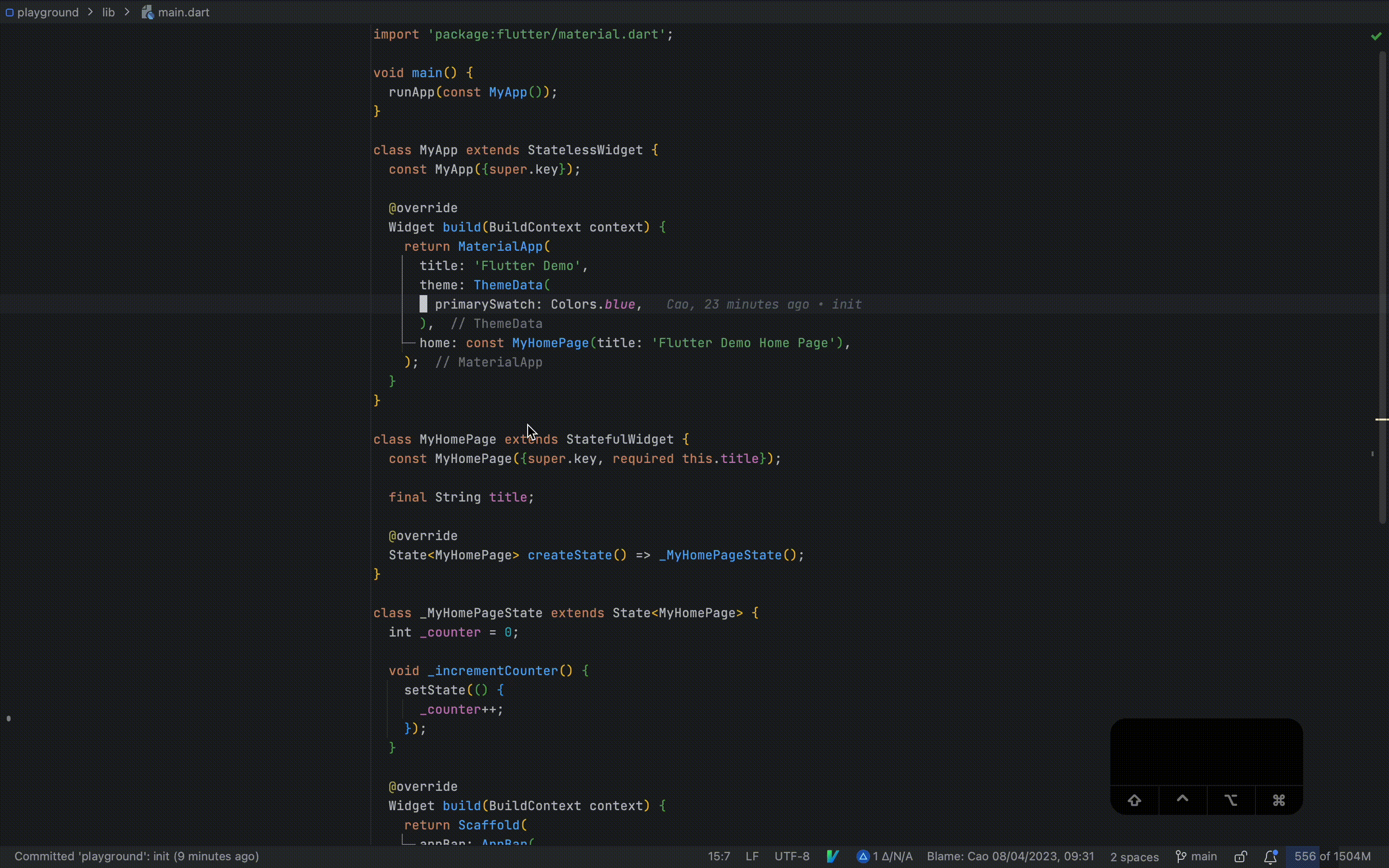The height and width of the screenshot is (868, 1389).
Task: Click the lib breadcrumb folder
Action: [x=109, y=12]
